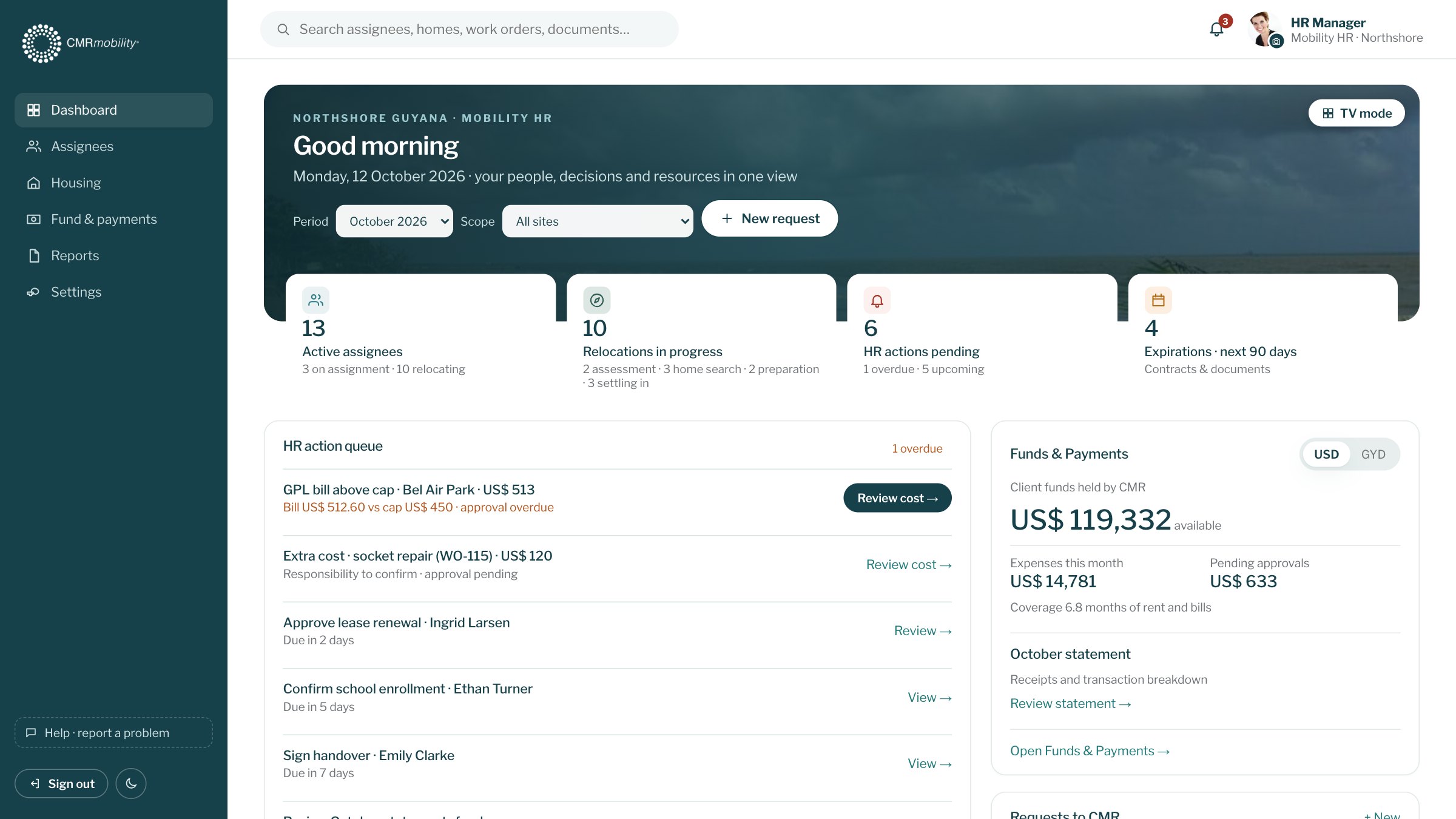Image resolution: width=1456 pixels, height=819 pixels.
Task: Click the Expirations calendar icon
Action: [x=1158, y=300]
